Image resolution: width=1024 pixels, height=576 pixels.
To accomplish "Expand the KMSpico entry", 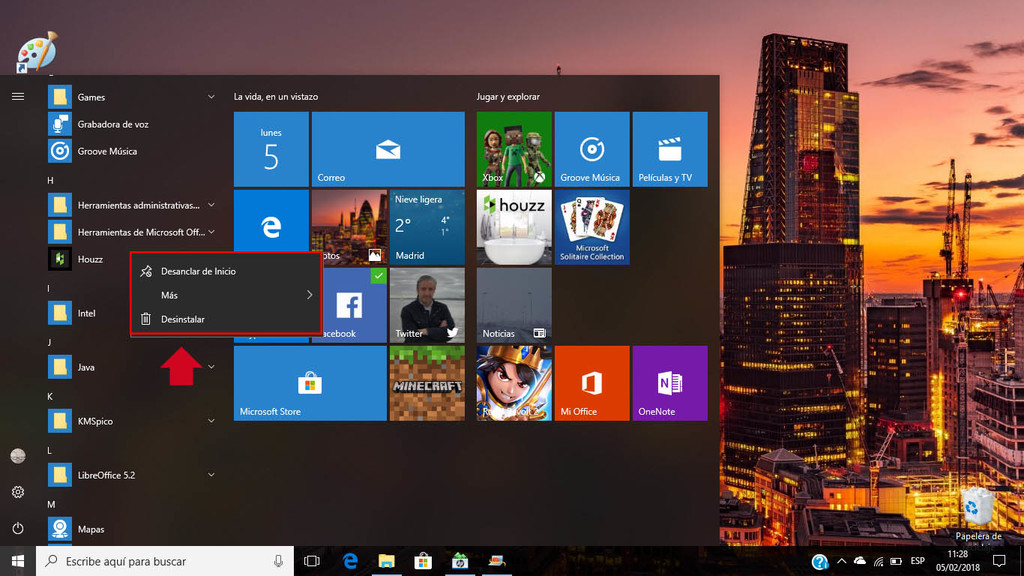I will [210, 421].
